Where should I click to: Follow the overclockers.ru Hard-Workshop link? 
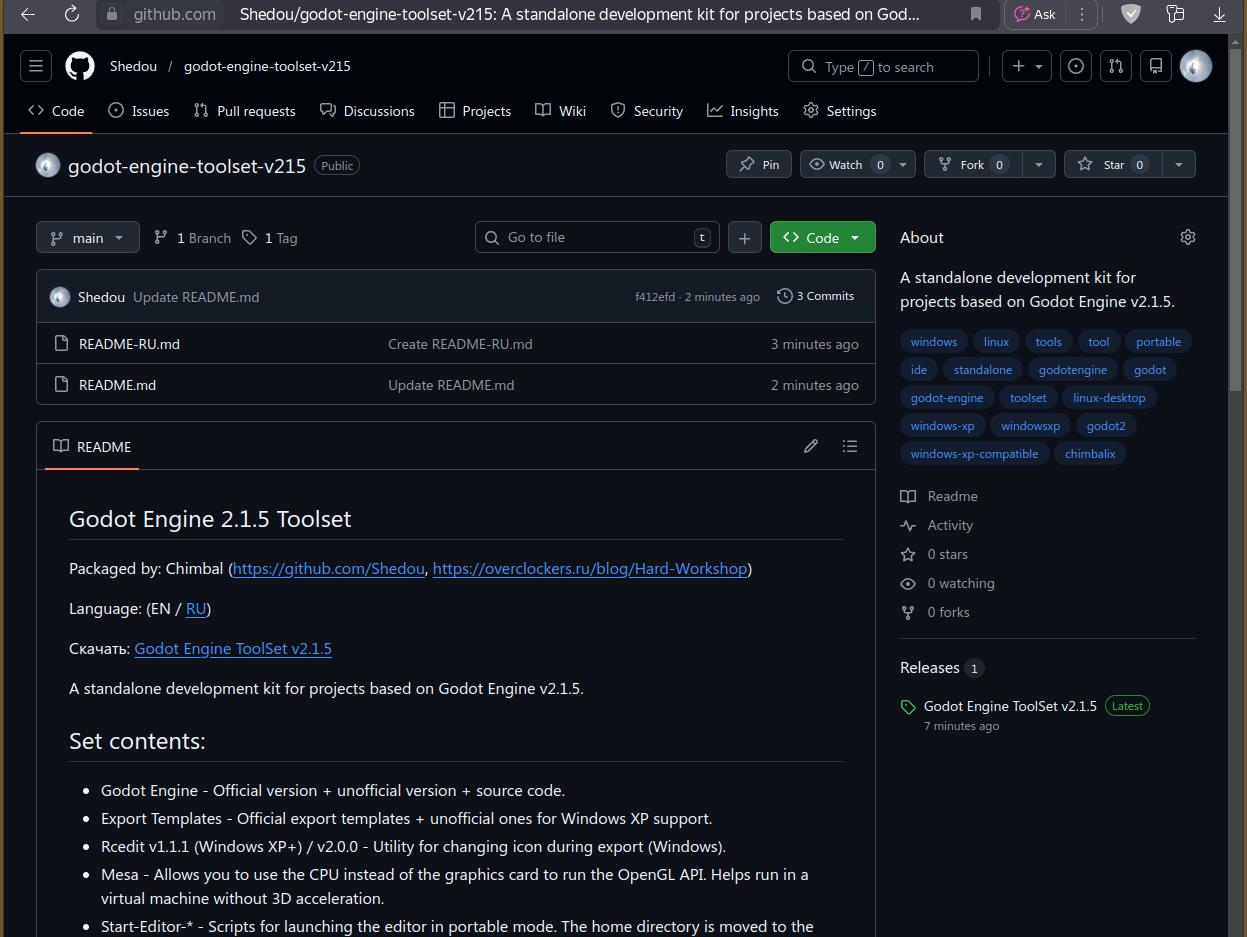tap(590, 568)
